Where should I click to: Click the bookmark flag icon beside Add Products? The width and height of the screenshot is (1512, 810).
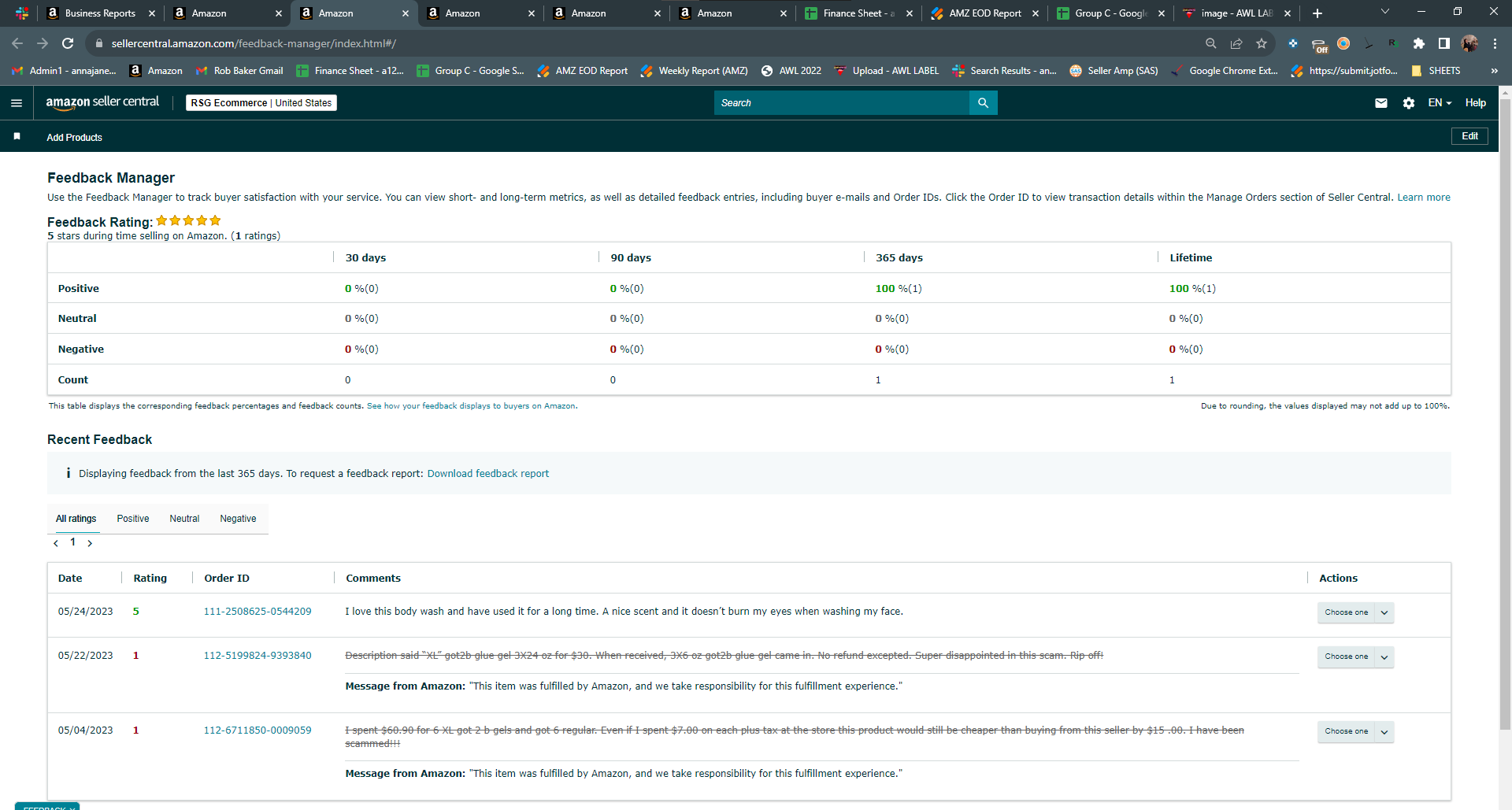point(17,137)
